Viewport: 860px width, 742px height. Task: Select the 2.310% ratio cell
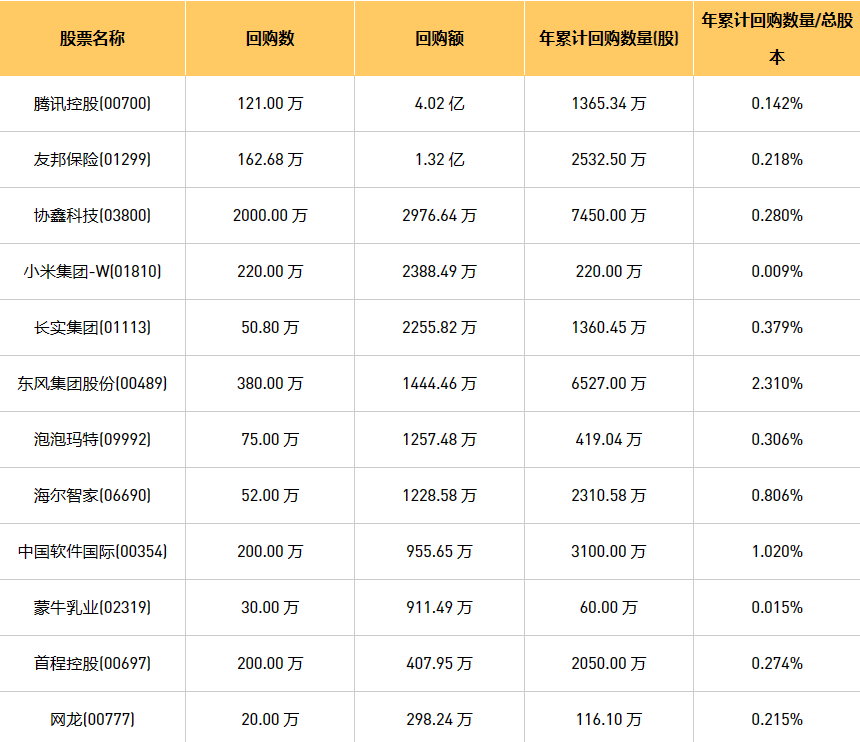(x=777, y=383)
